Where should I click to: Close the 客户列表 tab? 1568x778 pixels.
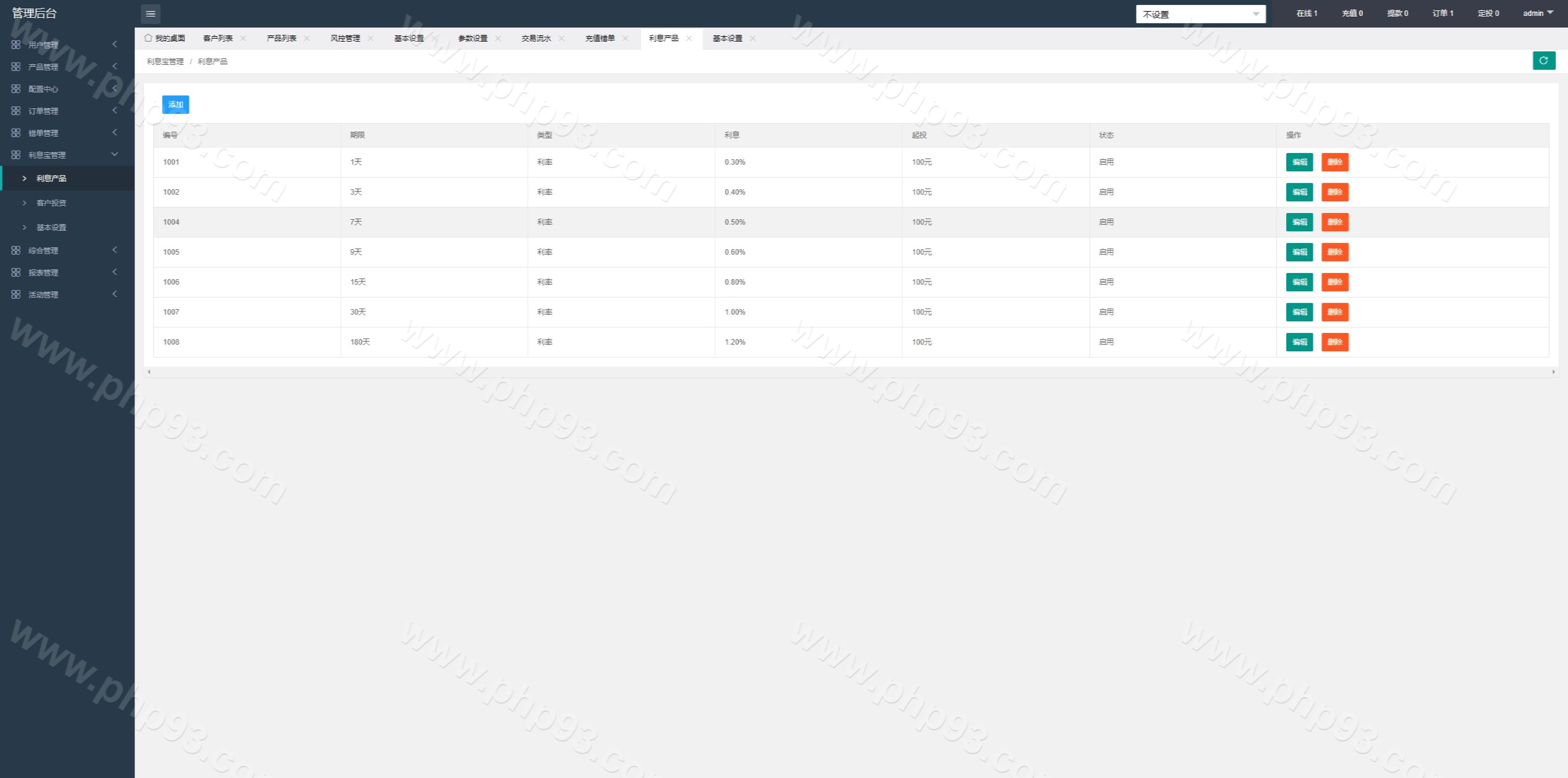(x=243, y=38)
